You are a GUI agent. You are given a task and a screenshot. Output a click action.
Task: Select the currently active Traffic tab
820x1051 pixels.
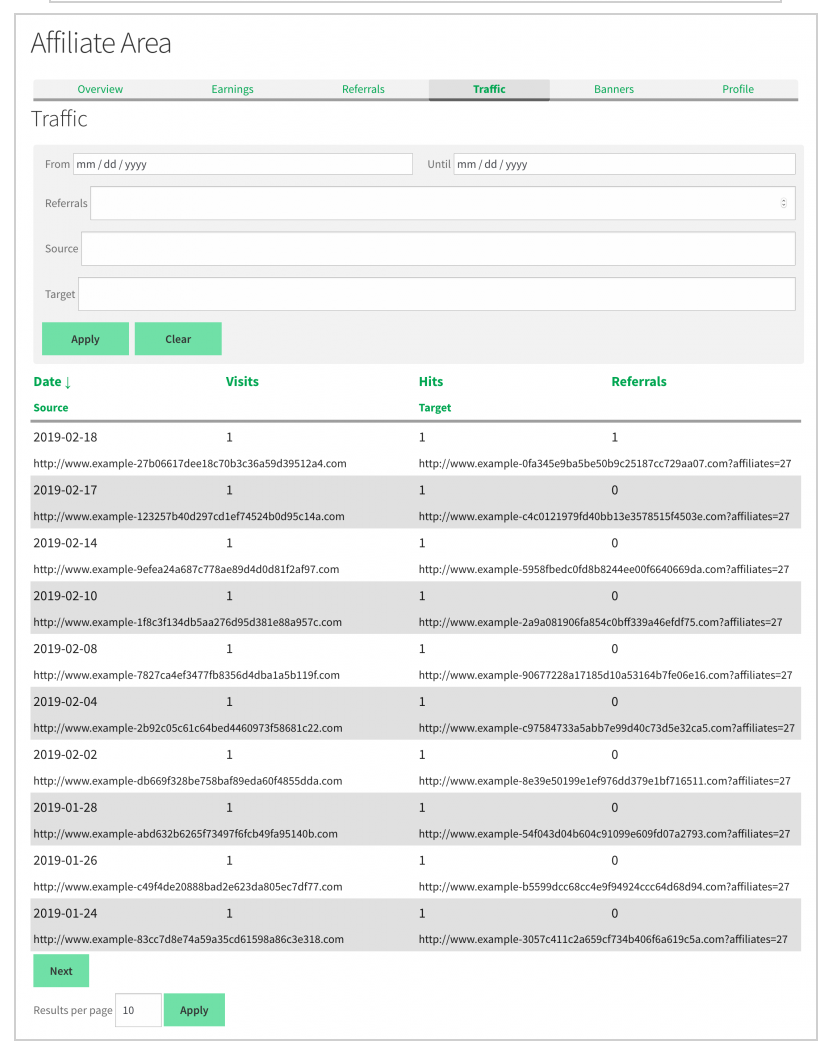tap(489, 89)
